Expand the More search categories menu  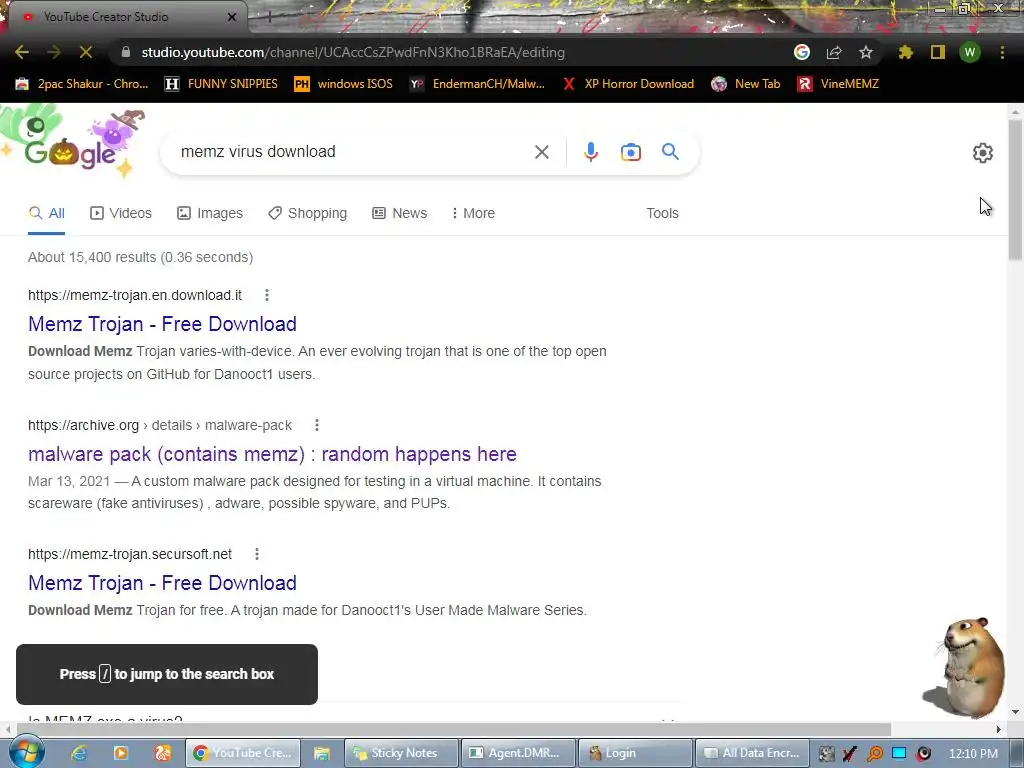pos(473,213)
